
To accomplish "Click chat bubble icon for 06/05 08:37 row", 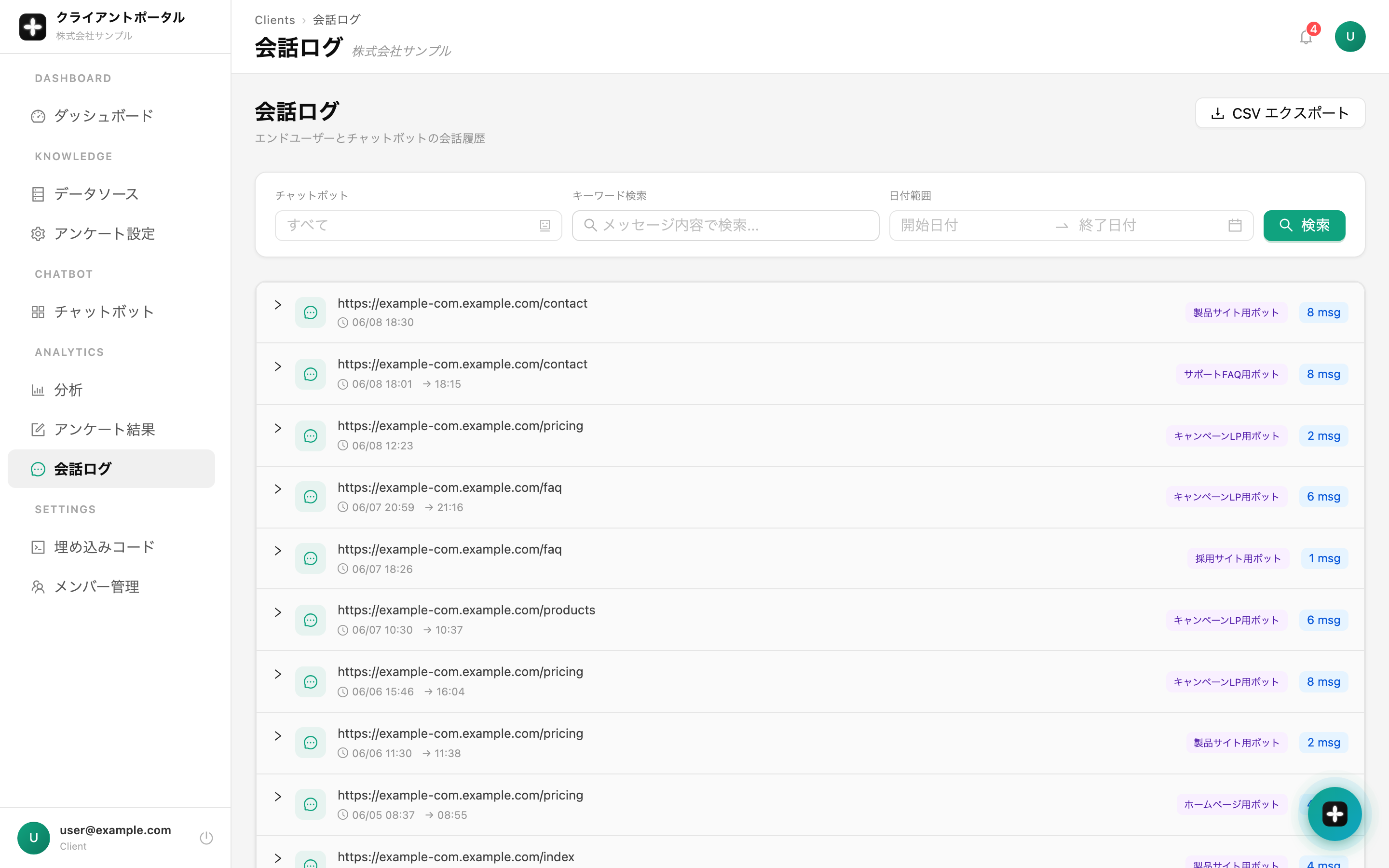I will (x=311, y=804).
